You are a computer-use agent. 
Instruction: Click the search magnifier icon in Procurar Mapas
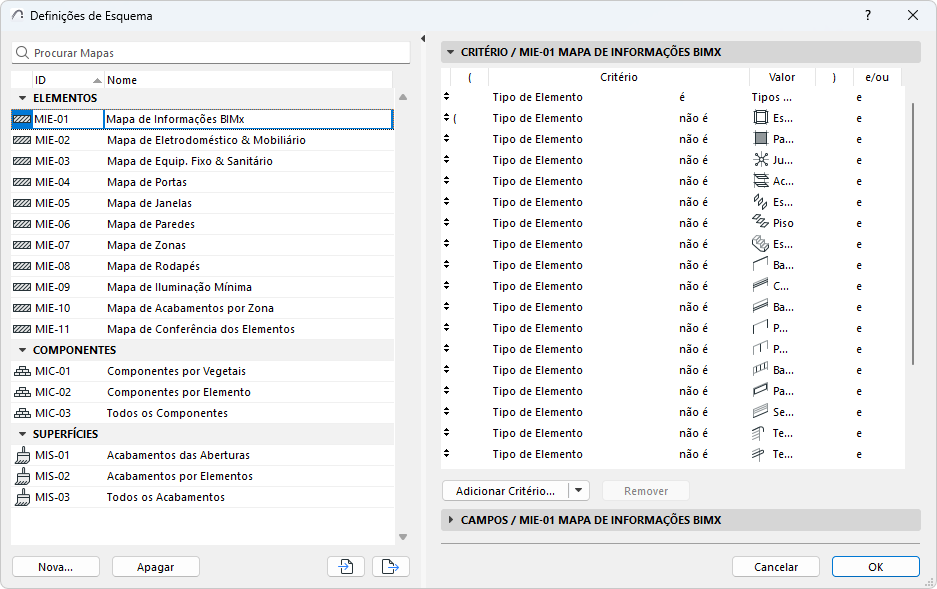(x=22, y=53)
